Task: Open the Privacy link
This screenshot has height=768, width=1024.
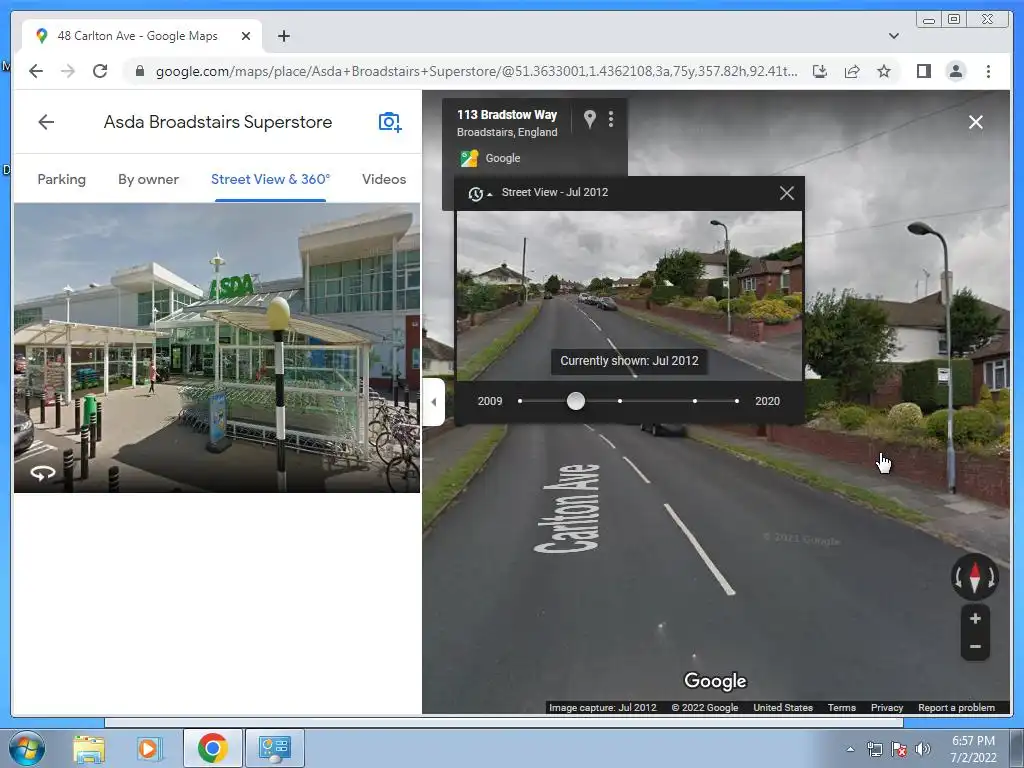Action: click(x=887, y=707)
